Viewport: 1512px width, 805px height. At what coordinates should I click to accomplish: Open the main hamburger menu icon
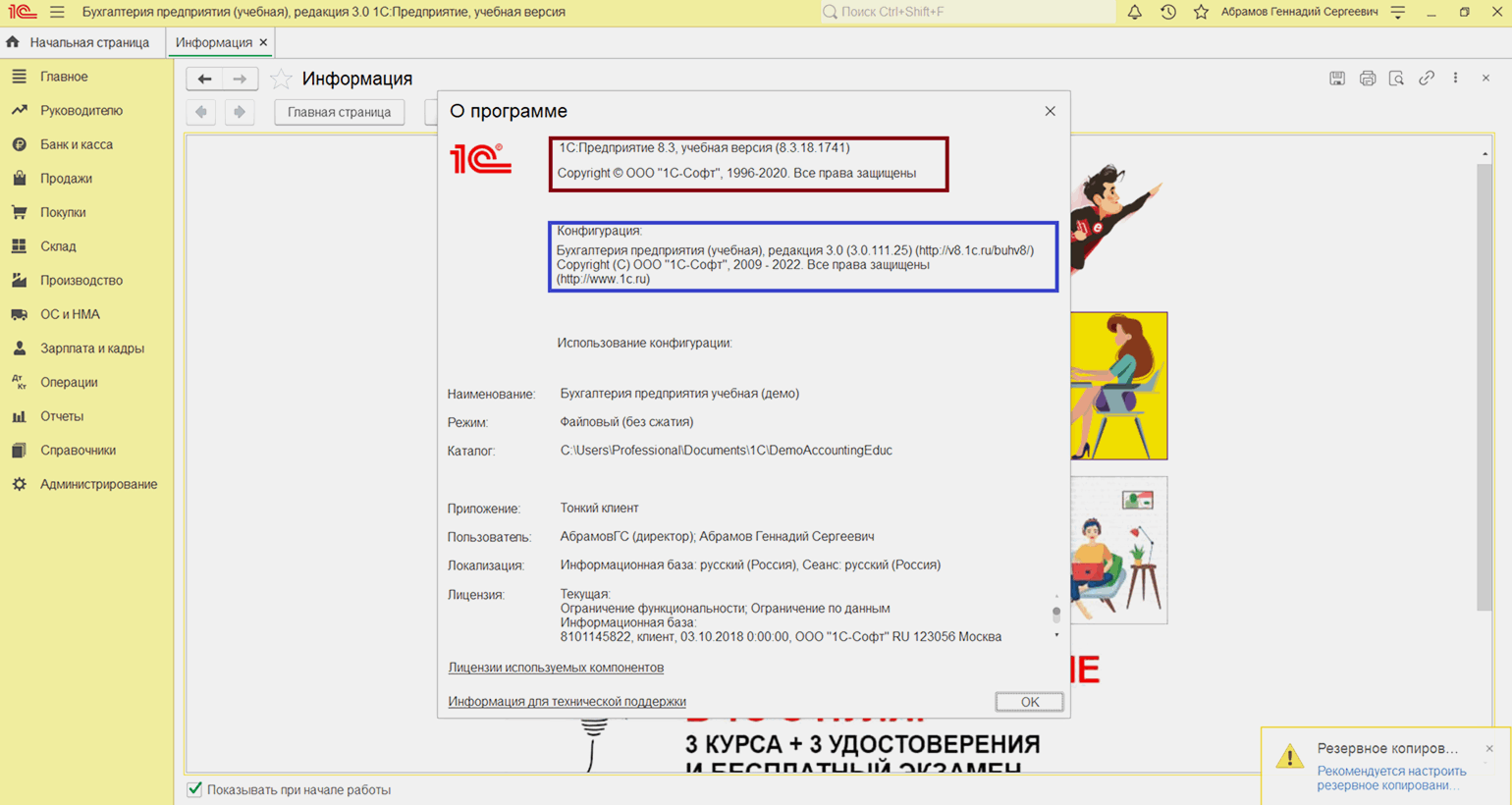pyautogui.click(x=57, y=12)
